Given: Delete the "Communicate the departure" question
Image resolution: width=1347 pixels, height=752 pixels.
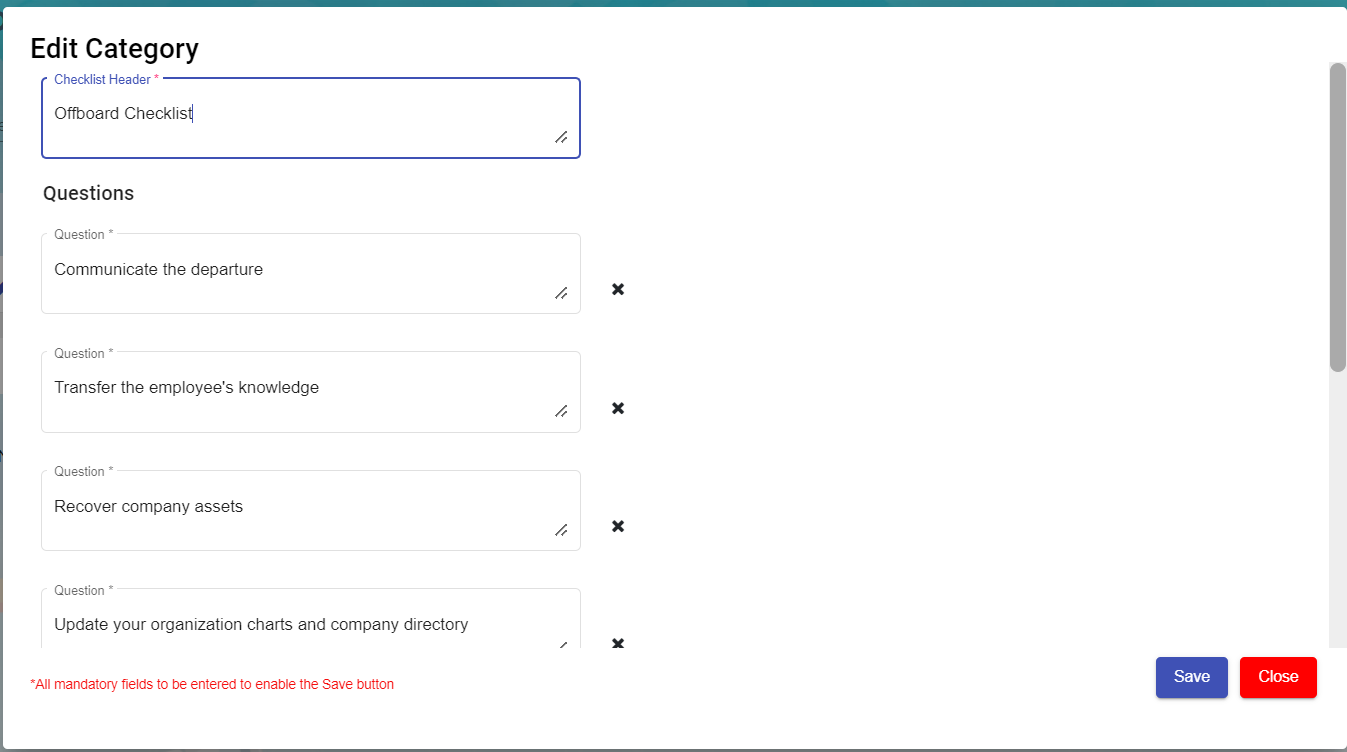Looking at the screenshot, I should 618,289.
